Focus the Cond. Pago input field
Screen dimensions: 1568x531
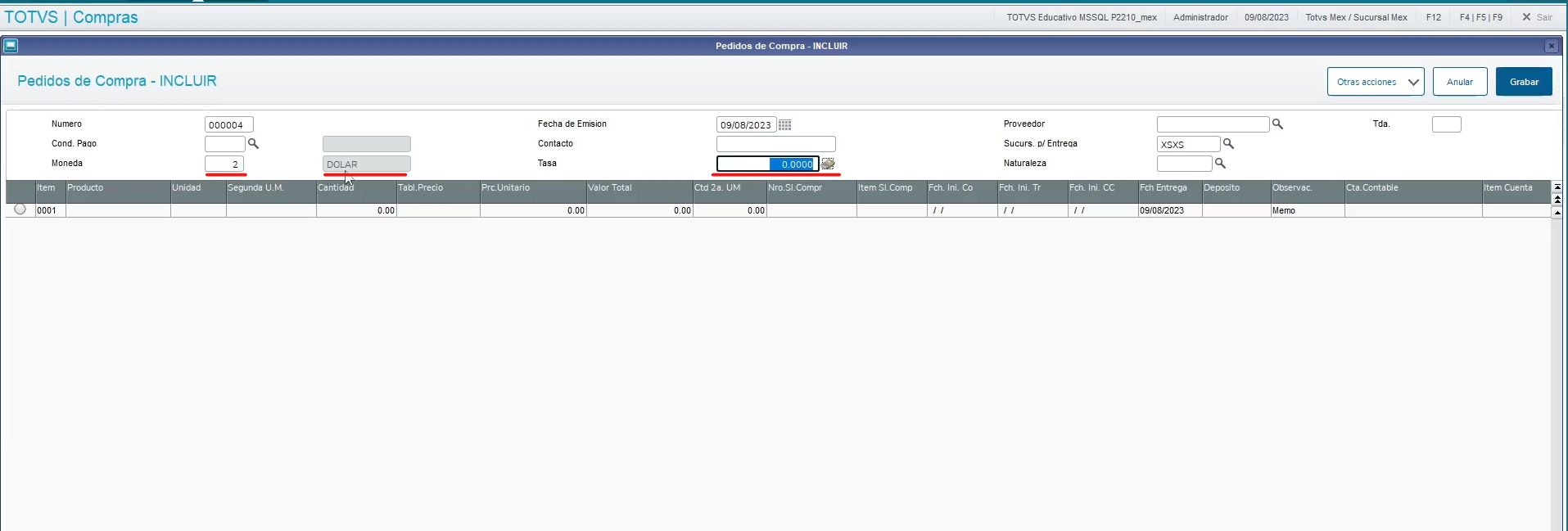tap(225, 144)
